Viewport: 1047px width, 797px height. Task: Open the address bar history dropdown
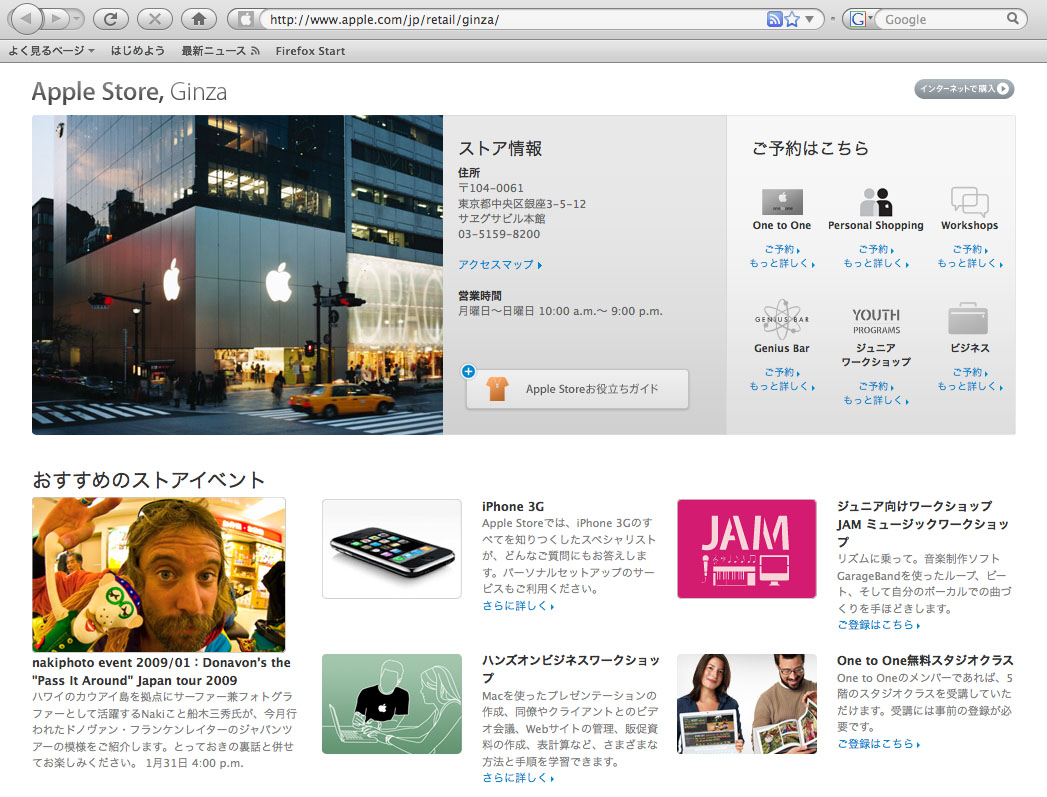pyautogui.click(x=809, y=19)
